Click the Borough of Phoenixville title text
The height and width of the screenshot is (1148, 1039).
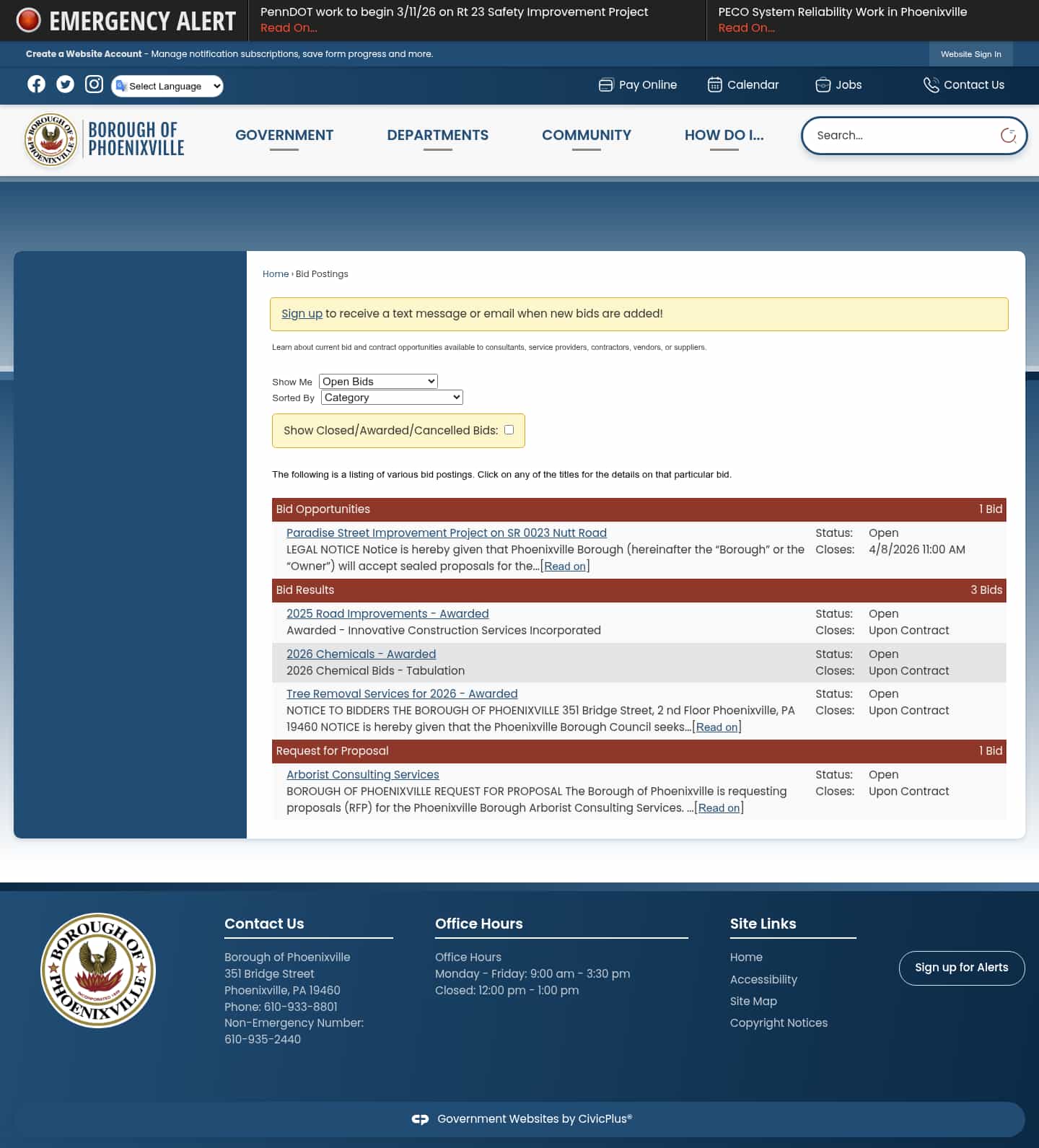point(136,139)
